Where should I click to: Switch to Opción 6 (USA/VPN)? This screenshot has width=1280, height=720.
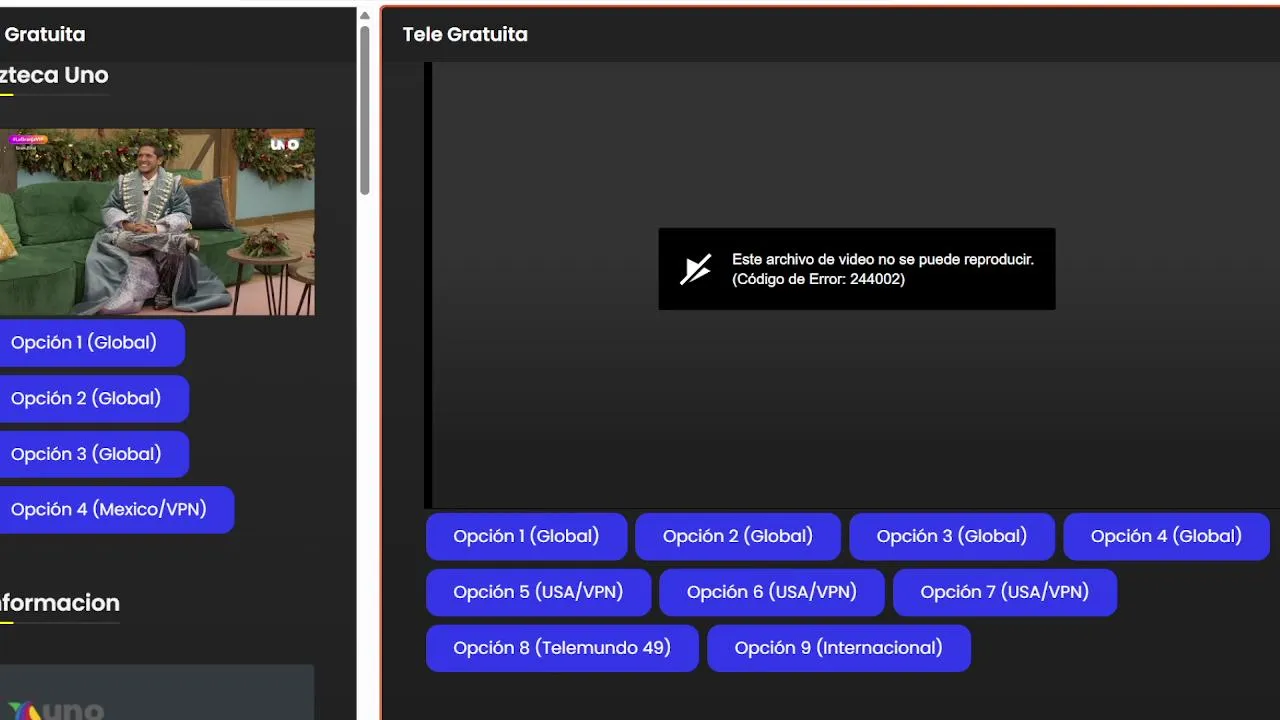point(772,593)
